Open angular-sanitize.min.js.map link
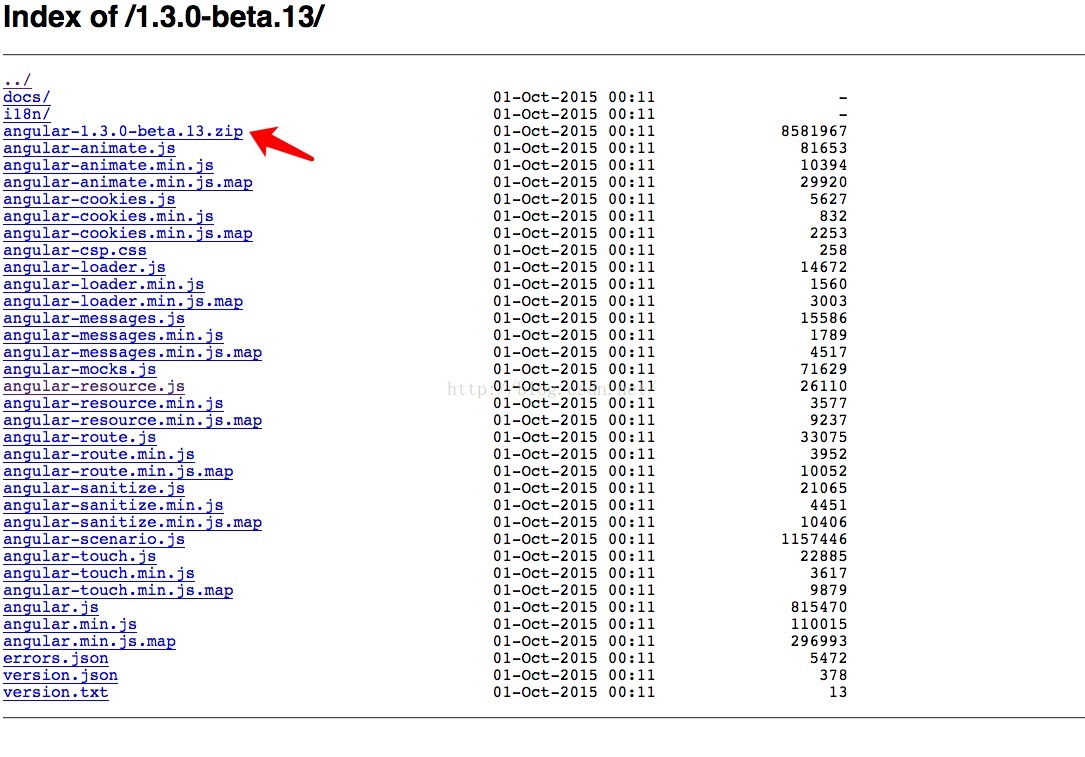Screen dimensions: 1085x757 pos(133,522)
